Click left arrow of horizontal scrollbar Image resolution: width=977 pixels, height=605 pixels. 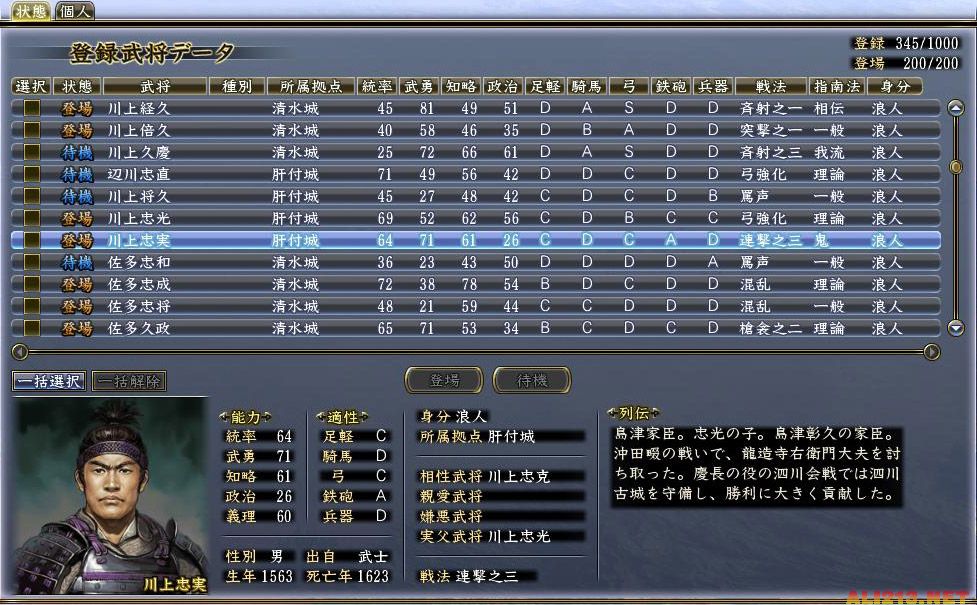coord(18,351)
